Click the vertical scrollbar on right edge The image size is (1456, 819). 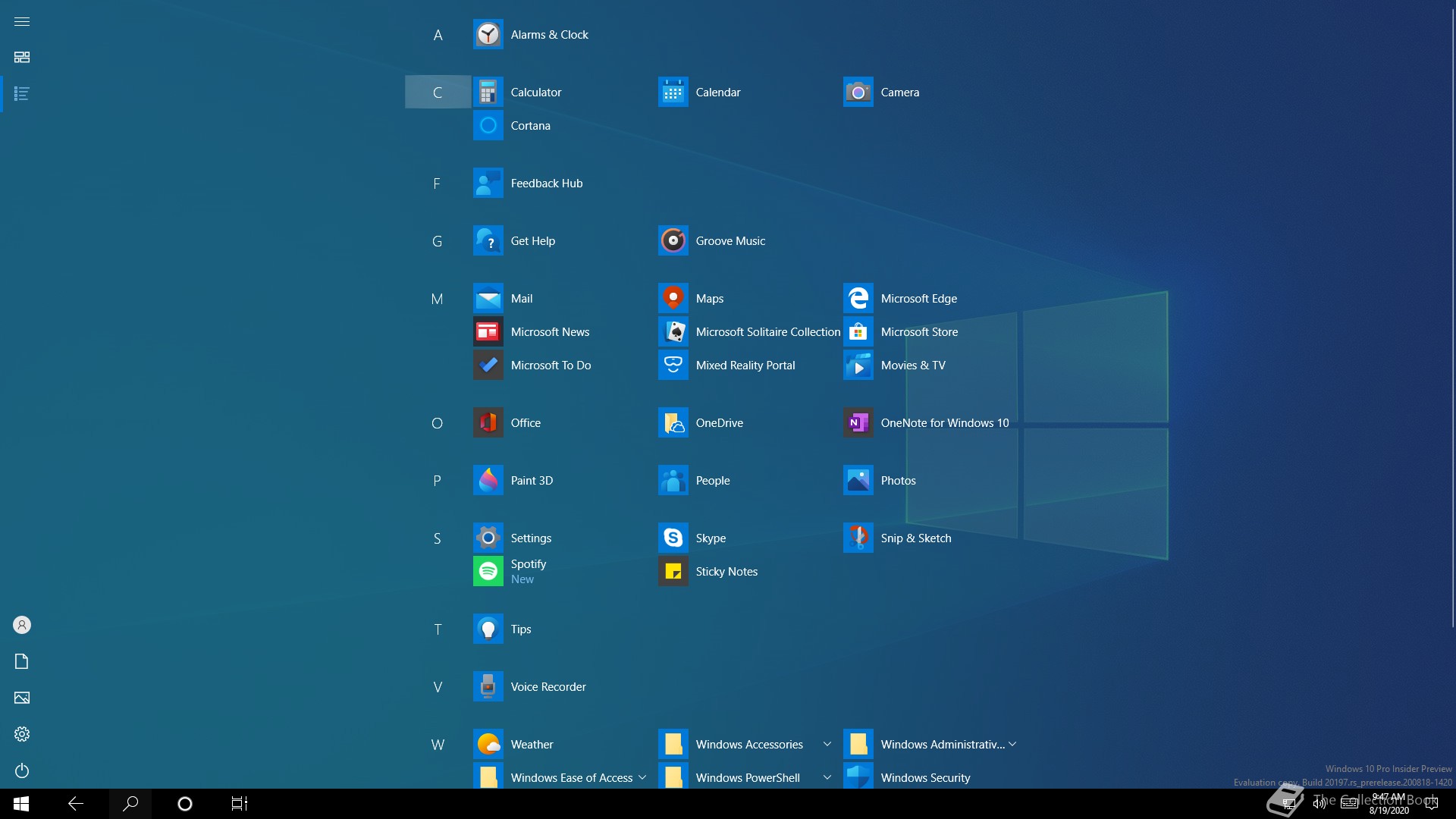point(1452,318)
